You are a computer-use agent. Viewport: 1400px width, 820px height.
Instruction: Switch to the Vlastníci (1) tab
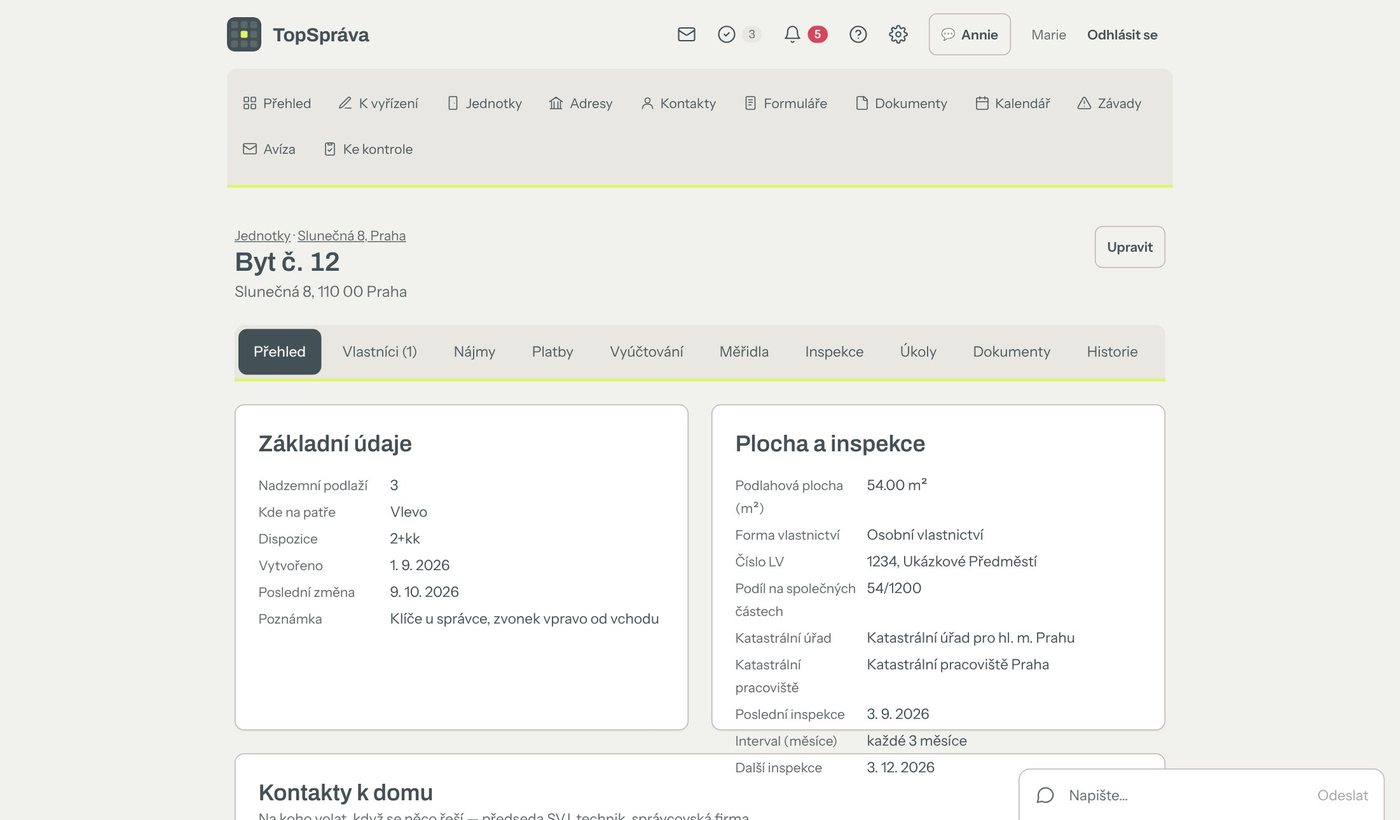[x=380, y=352]
